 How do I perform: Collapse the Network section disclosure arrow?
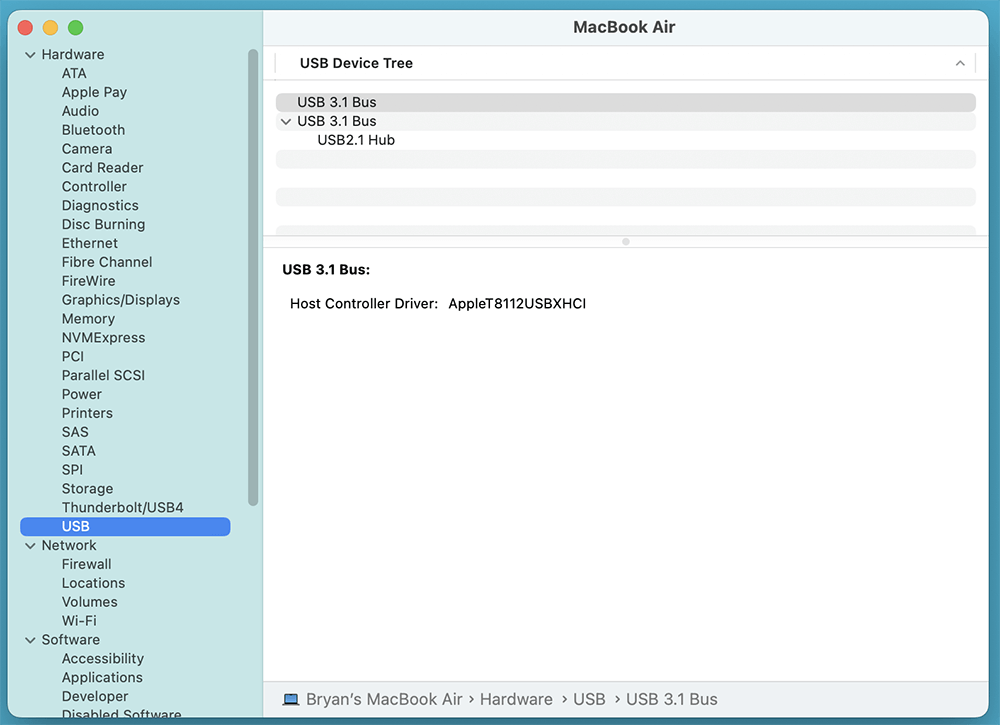pyautogui.click(x=30, y=546)
